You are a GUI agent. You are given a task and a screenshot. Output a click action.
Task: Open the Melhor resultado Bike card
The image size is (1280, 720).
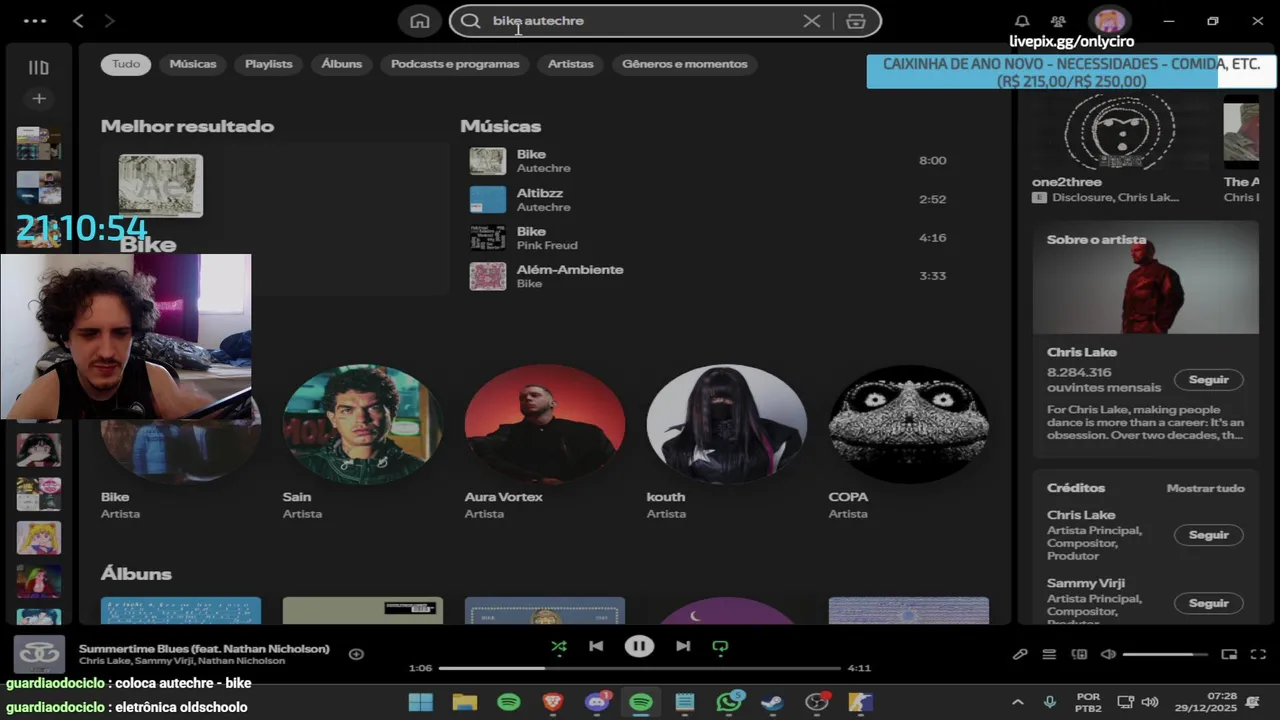coord(274,218)
